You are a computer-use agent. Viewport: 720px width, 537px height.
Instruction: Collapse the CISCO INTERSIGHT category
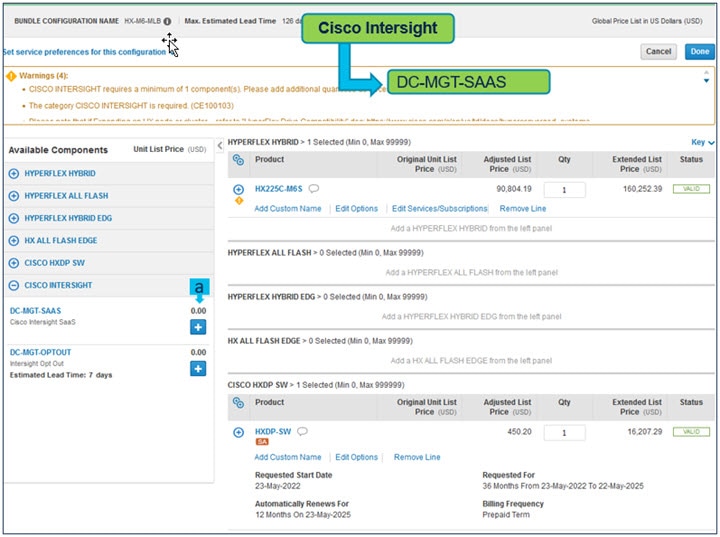tap(14, 285)
